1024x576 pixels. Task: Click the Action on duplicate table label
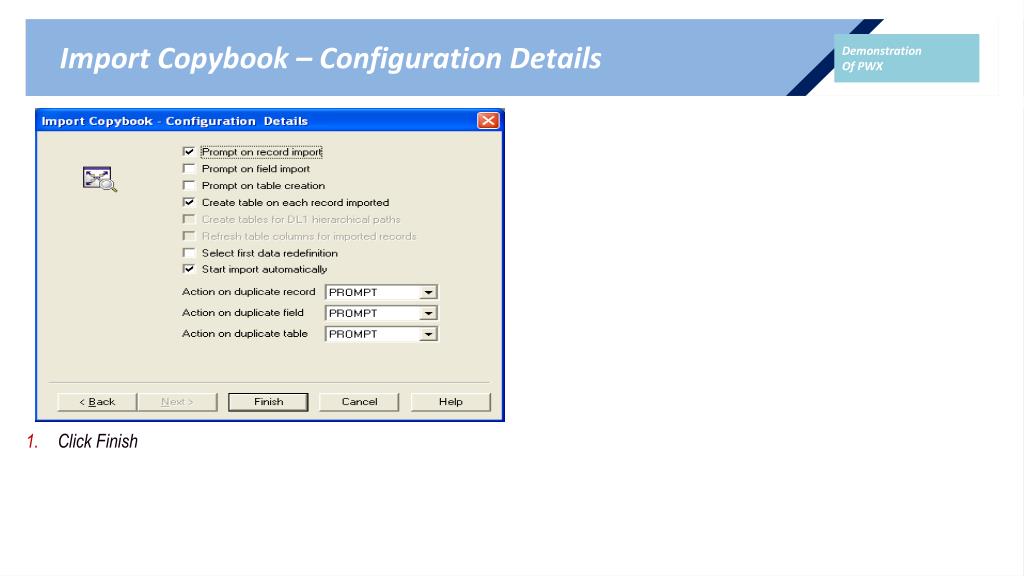pos(244,334)
